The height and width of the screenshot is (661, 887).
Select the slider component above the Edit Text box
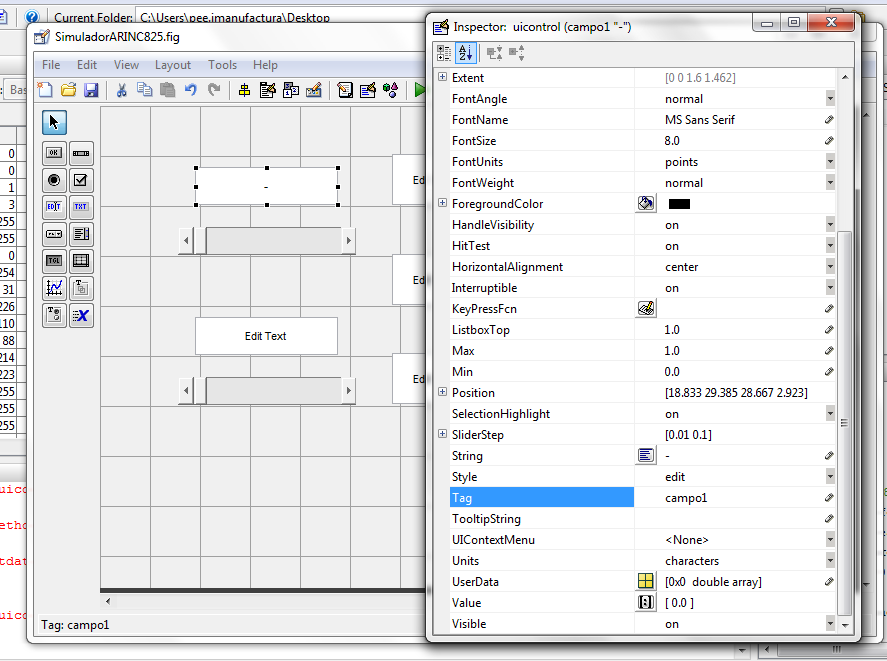267,241
